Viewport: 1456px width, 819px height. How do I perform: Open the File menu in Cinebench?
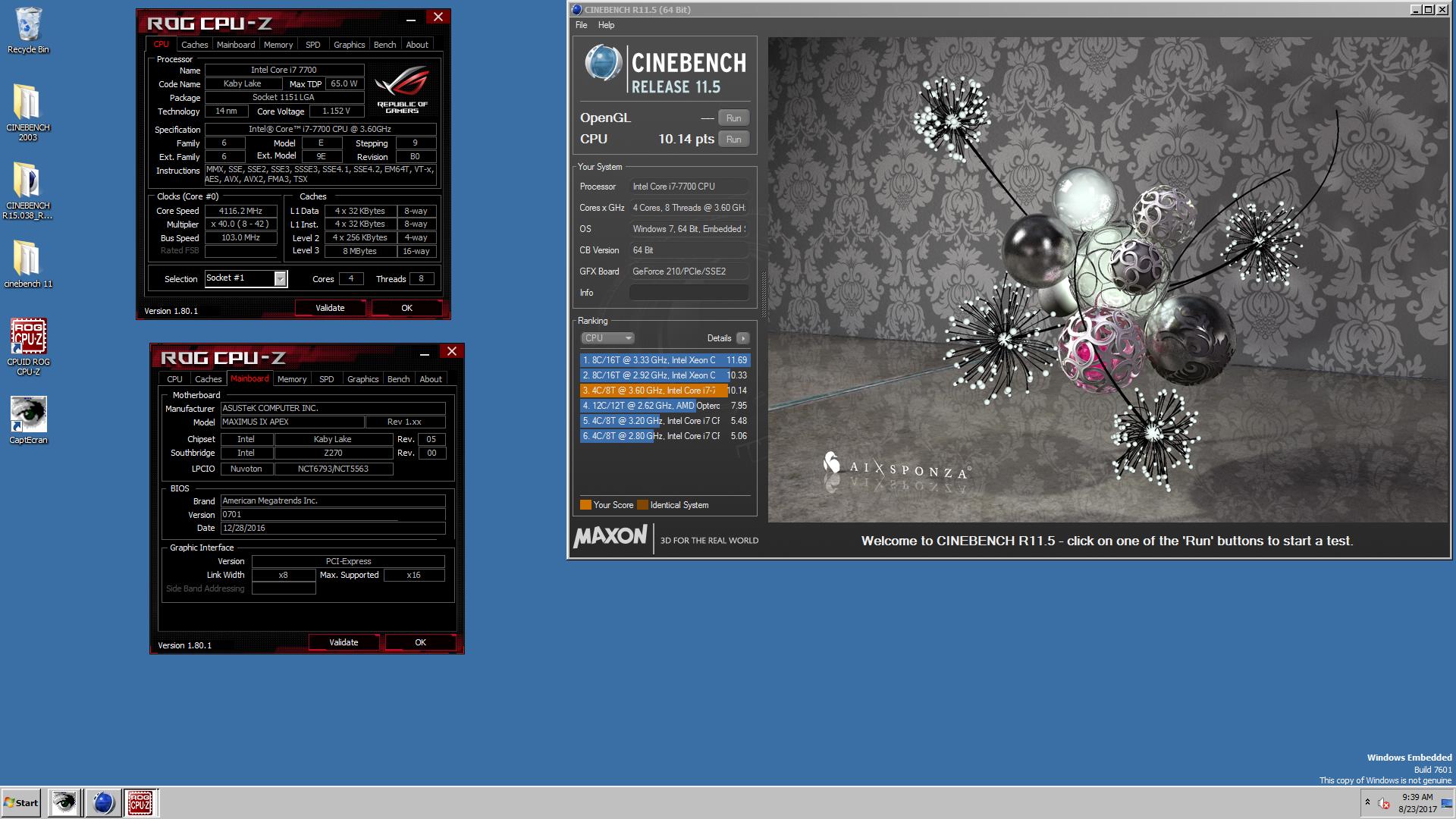(x=581, y=25)
